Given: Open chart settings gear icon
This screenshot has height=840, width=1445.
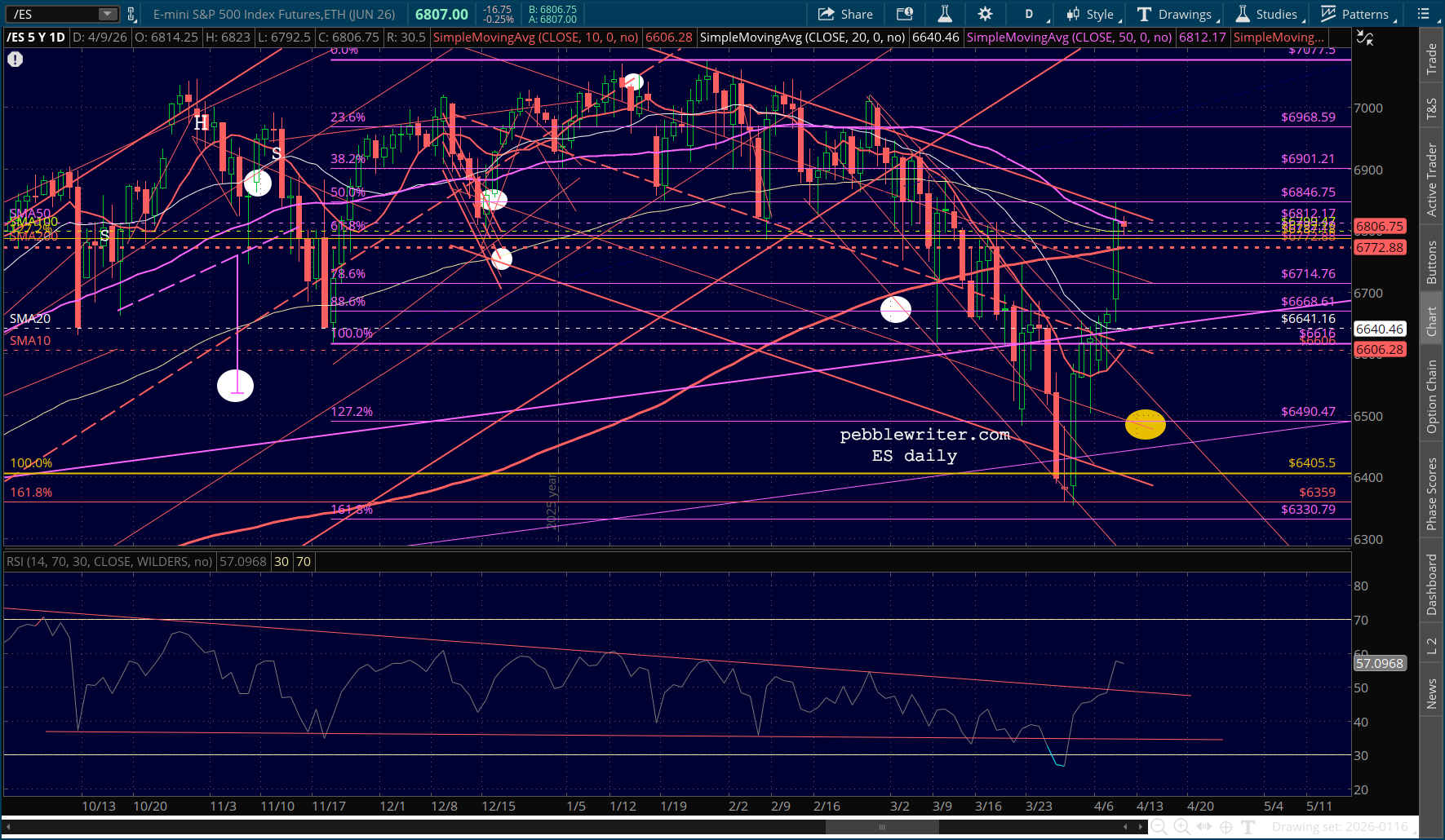Looking at the screenshot, I should (985, 14).
